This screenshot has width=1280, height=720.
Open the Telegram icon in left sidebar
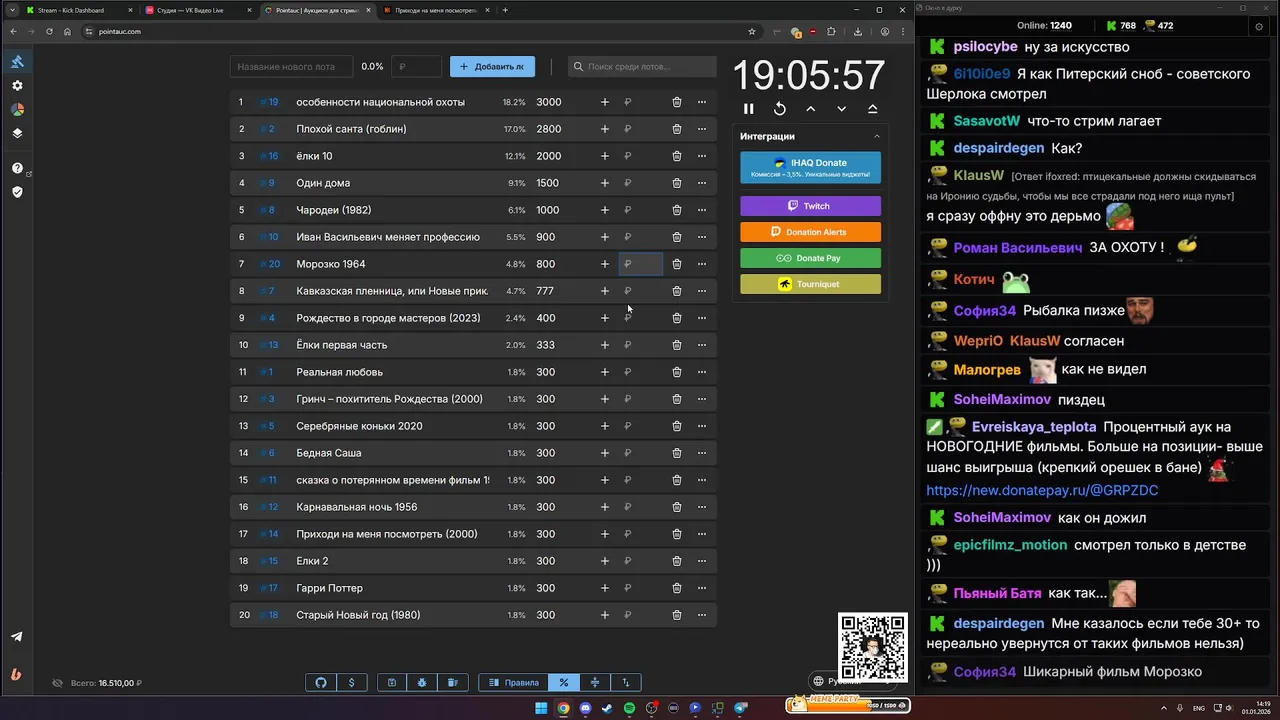[x=17, y=637]
